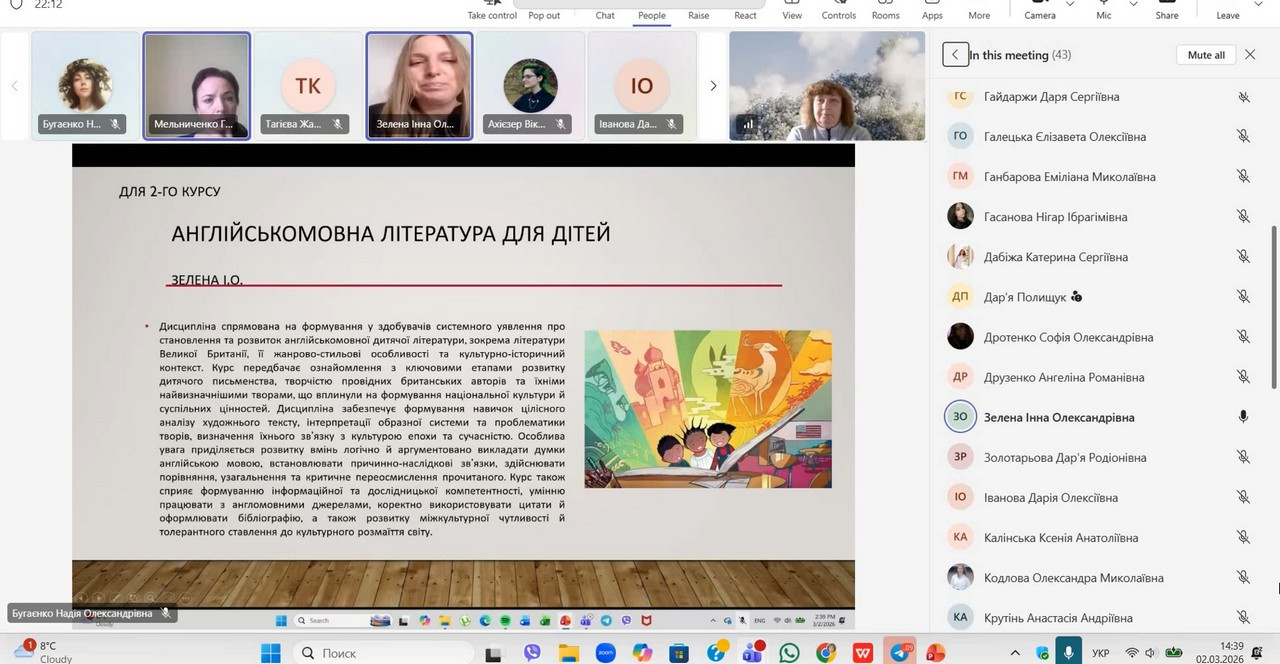Image resolution: width=1280 pixels, height=664 pixels.
Task: Open Windows Start menu
Action: 271,653
